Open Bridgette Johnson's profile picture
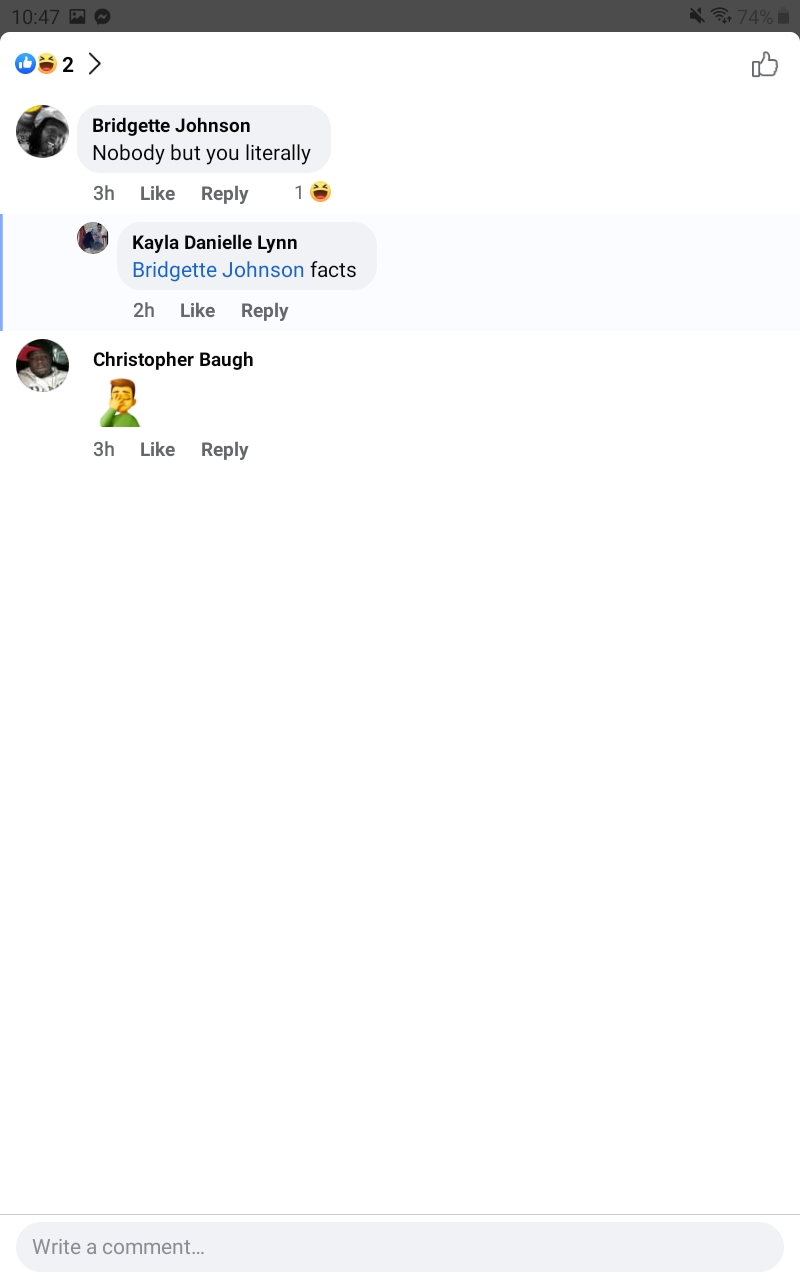The image size is (800, 1280). [42, 131]
